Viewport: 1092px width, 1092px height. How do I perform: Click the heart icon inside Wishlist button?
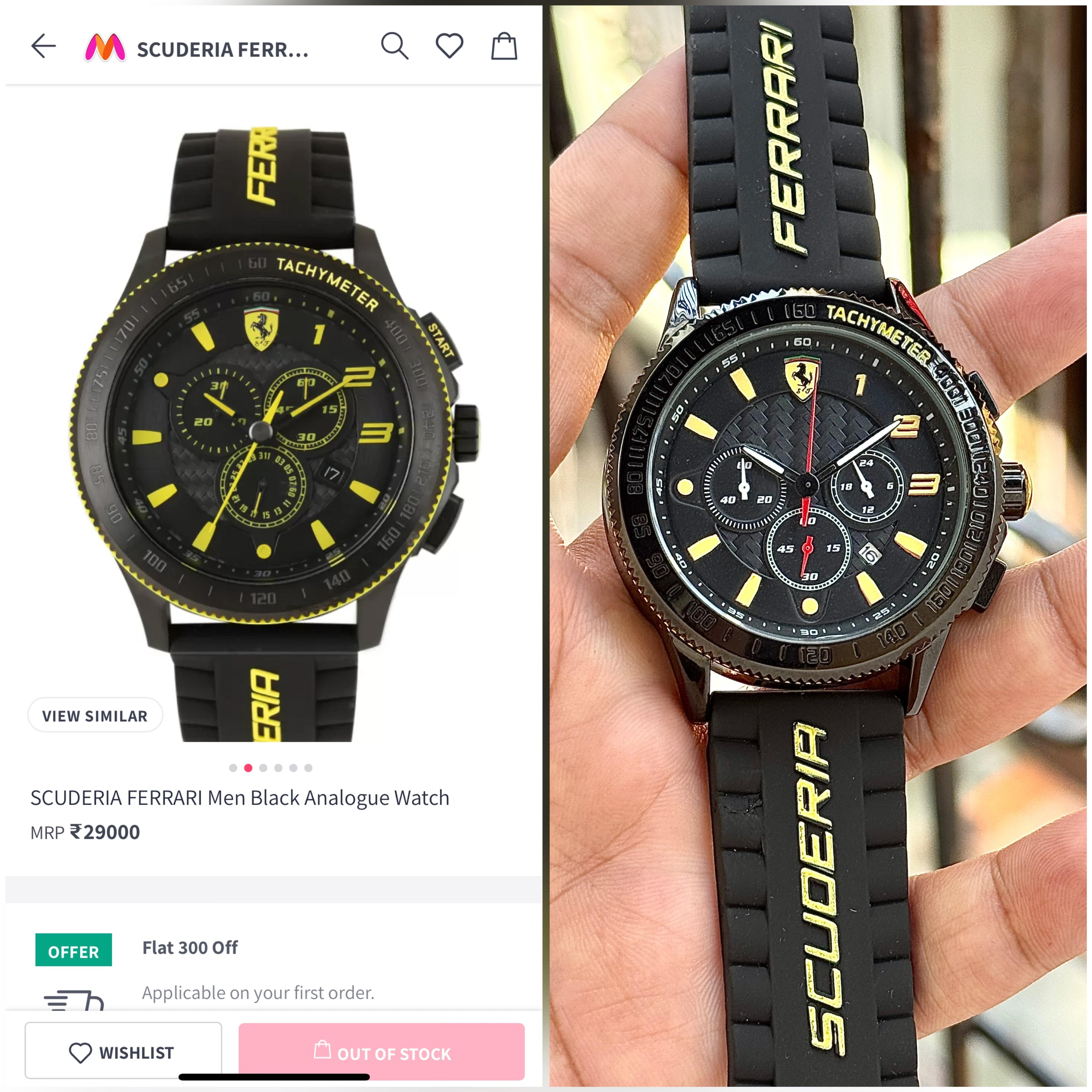(x=80, y=1052)
